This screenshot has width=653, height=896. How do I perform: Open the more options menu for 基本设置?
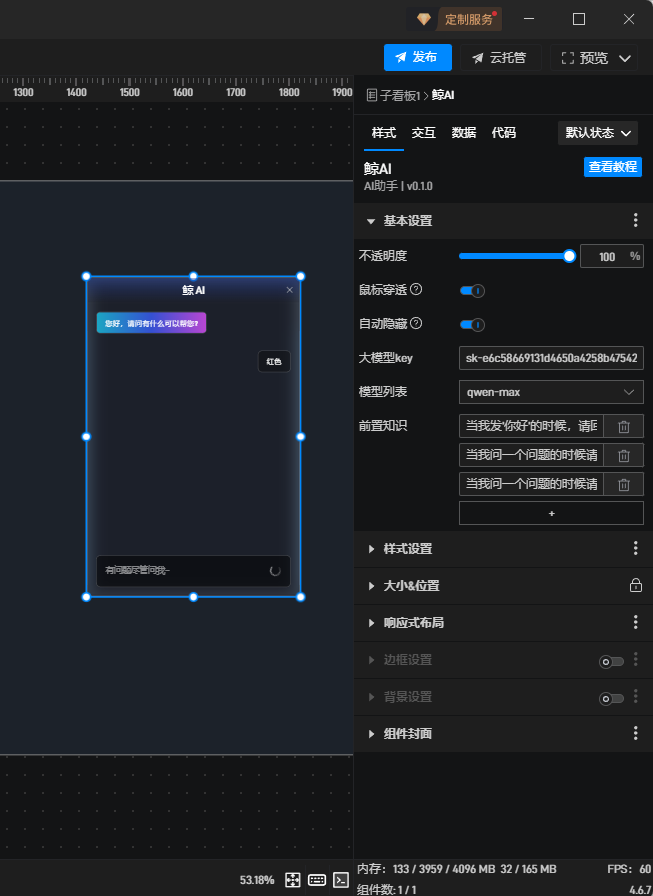[x=635, y=221]
